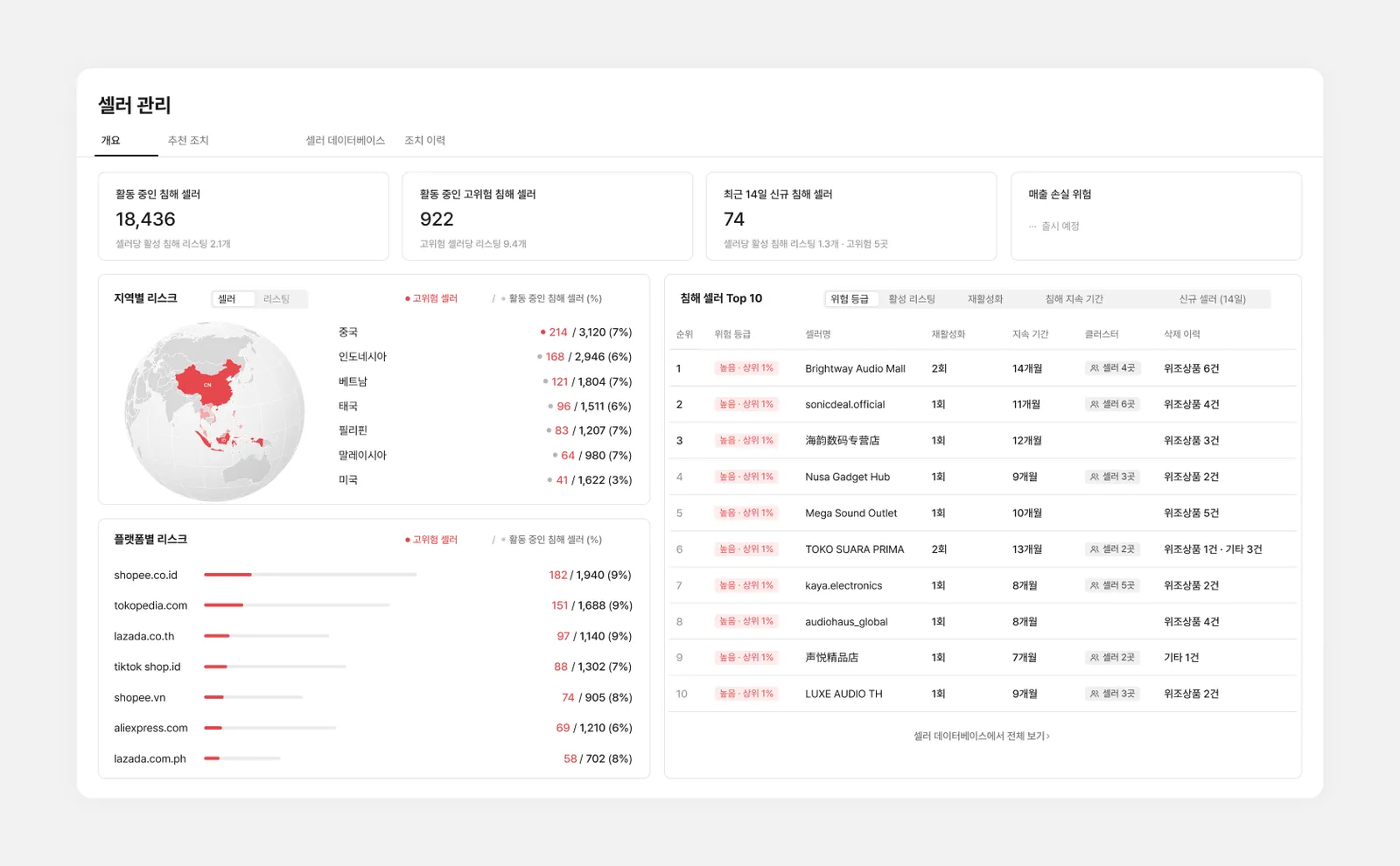This screenshot has height=866, width=1400.
Task: Open the 활동 중인 침해 셀러 card
Action: (243, 216)
